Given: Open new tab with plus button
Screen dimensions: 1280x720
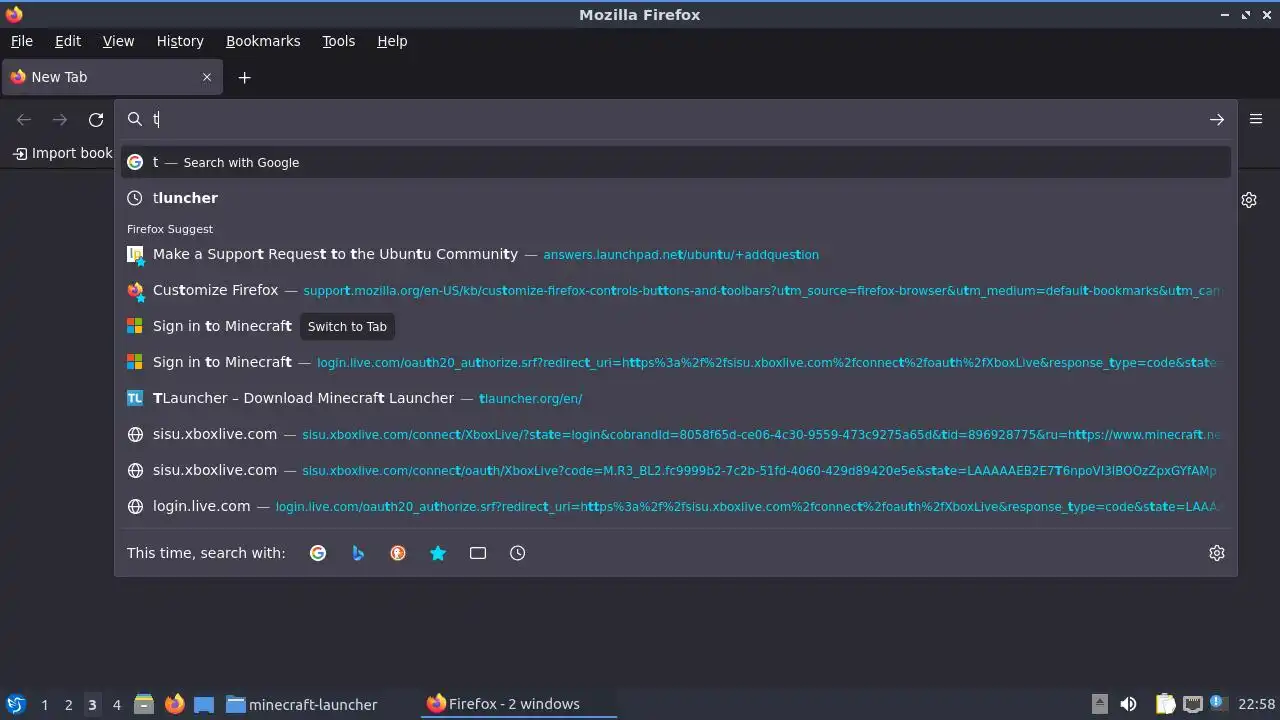Looking at the screenshot, I should pos(244,77).
